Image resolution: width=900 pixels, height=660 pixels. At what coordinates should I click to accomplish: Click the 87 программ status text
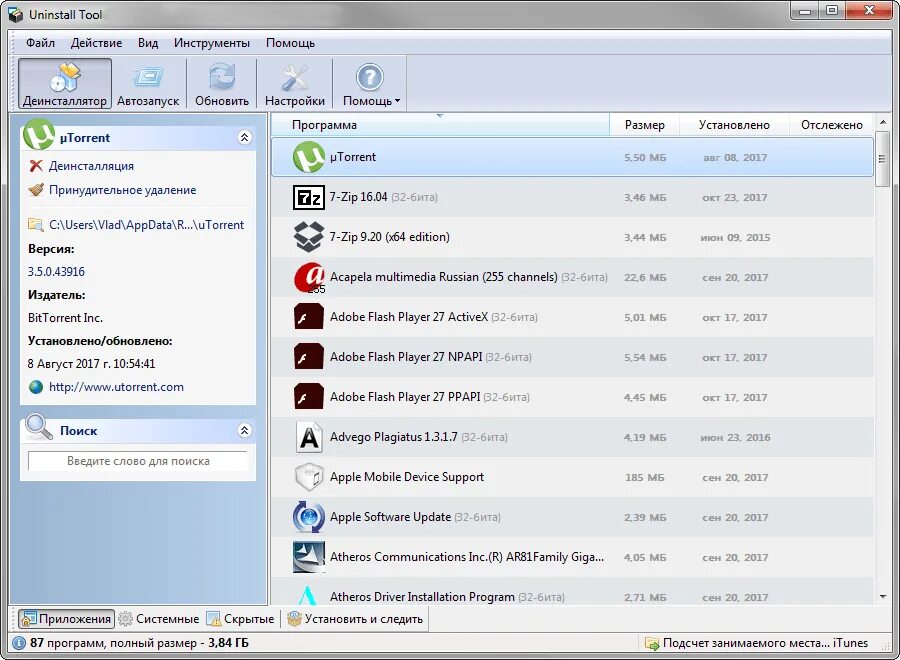click(139, 643)
